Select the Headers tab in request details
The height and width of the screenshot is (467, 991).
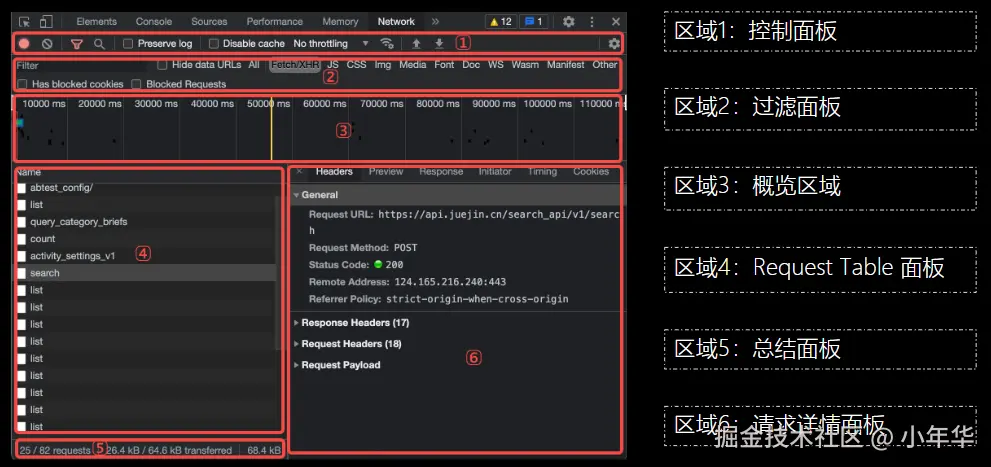point(334,171)
